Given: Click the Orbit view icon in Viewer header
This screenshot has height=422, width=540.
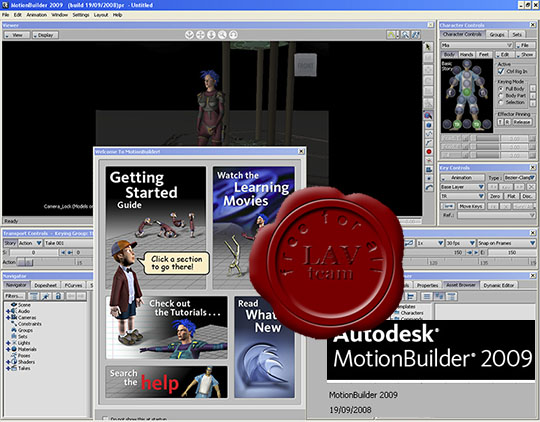Looking at the screenshot, I should (189, 35).
